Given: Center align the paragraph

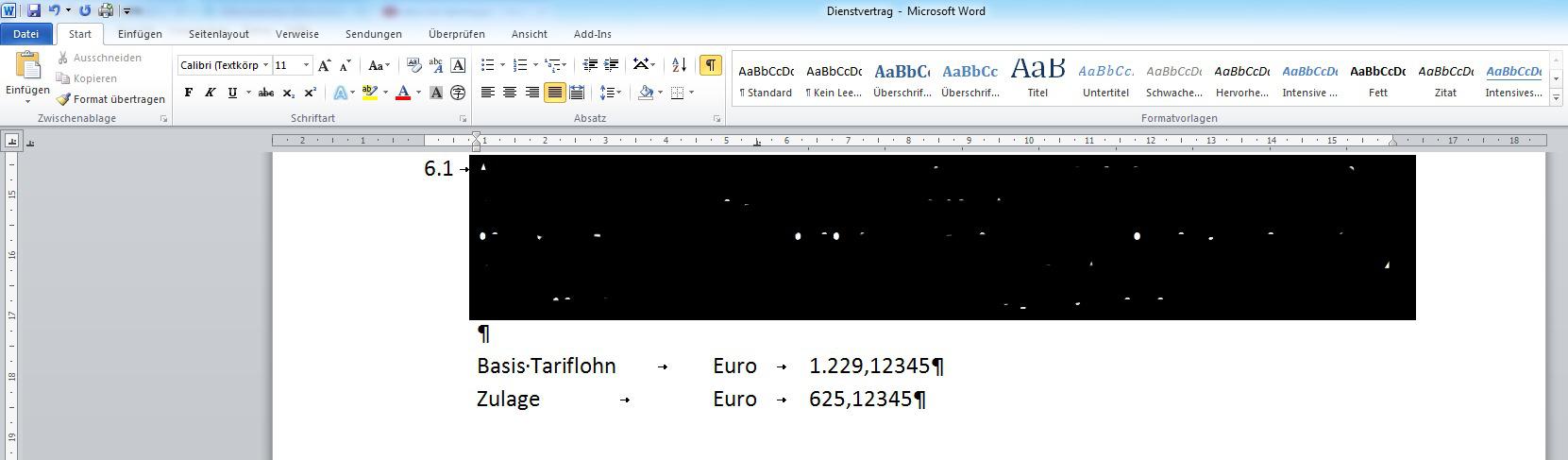Looking at the screenshot, I should point(510,93).
